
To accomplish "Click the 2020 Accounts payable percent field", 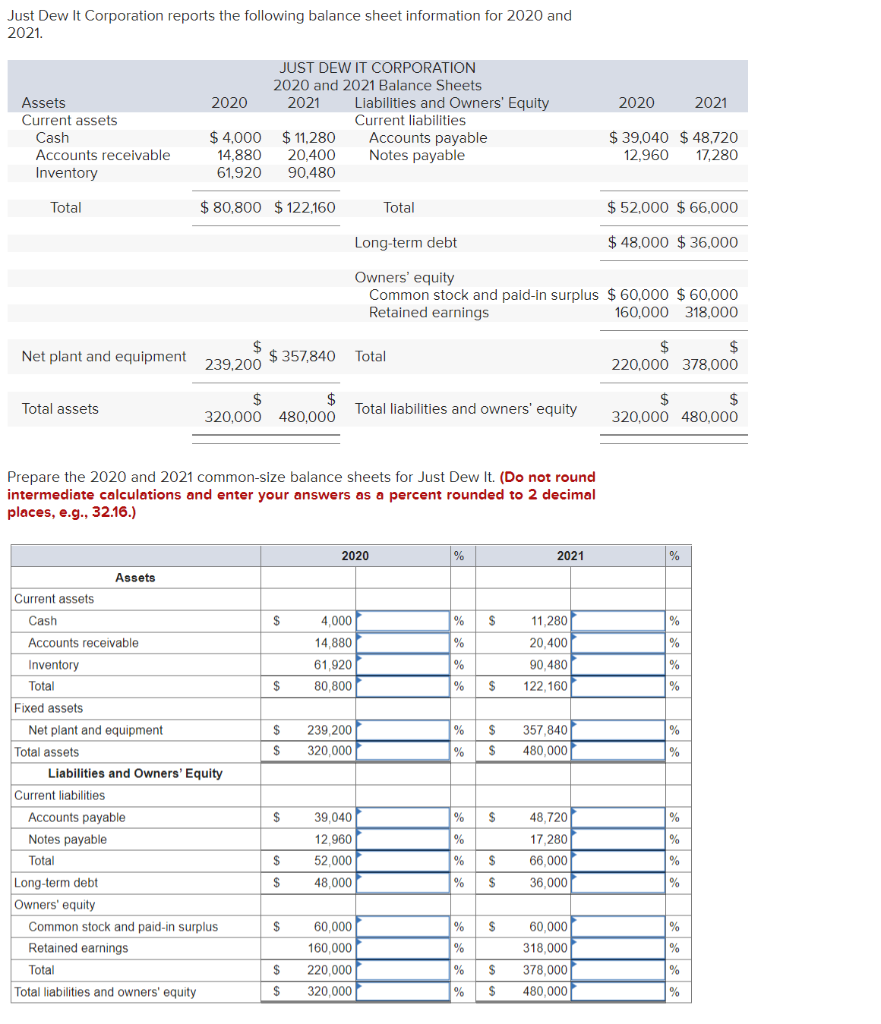I will pyautogui.click(x=403, y=818).
